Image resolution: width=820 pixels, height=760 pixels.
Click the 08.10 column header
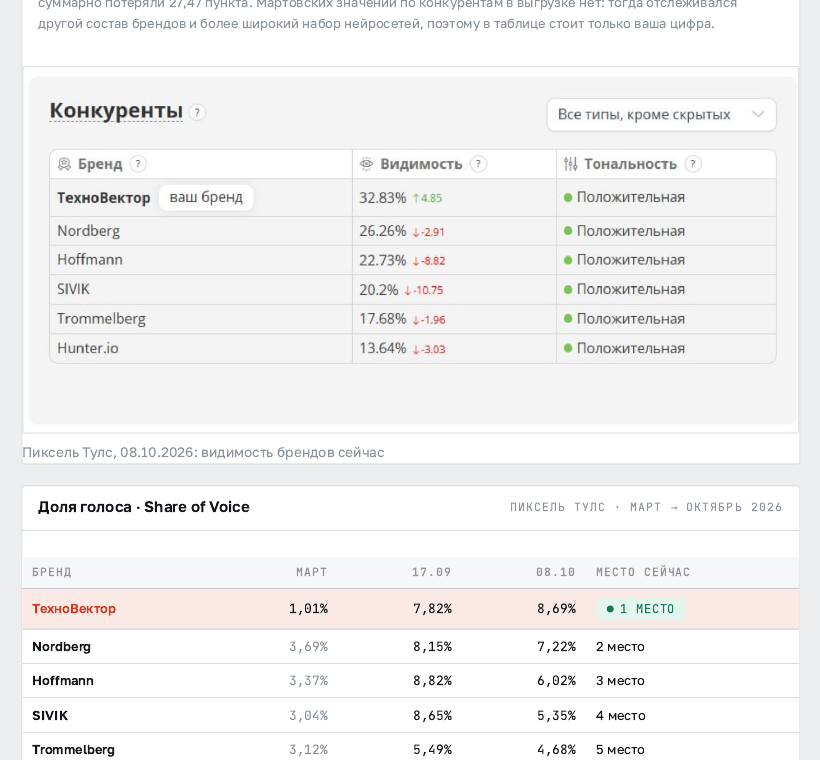click(555, 572)
